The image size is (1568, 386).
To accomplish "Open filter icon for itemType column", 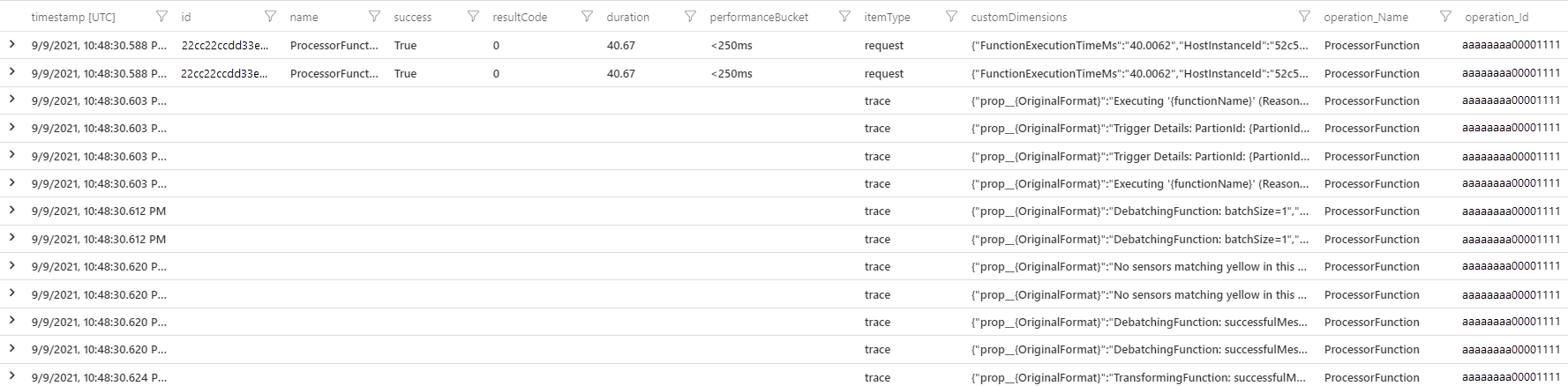I will coord(951,17).
